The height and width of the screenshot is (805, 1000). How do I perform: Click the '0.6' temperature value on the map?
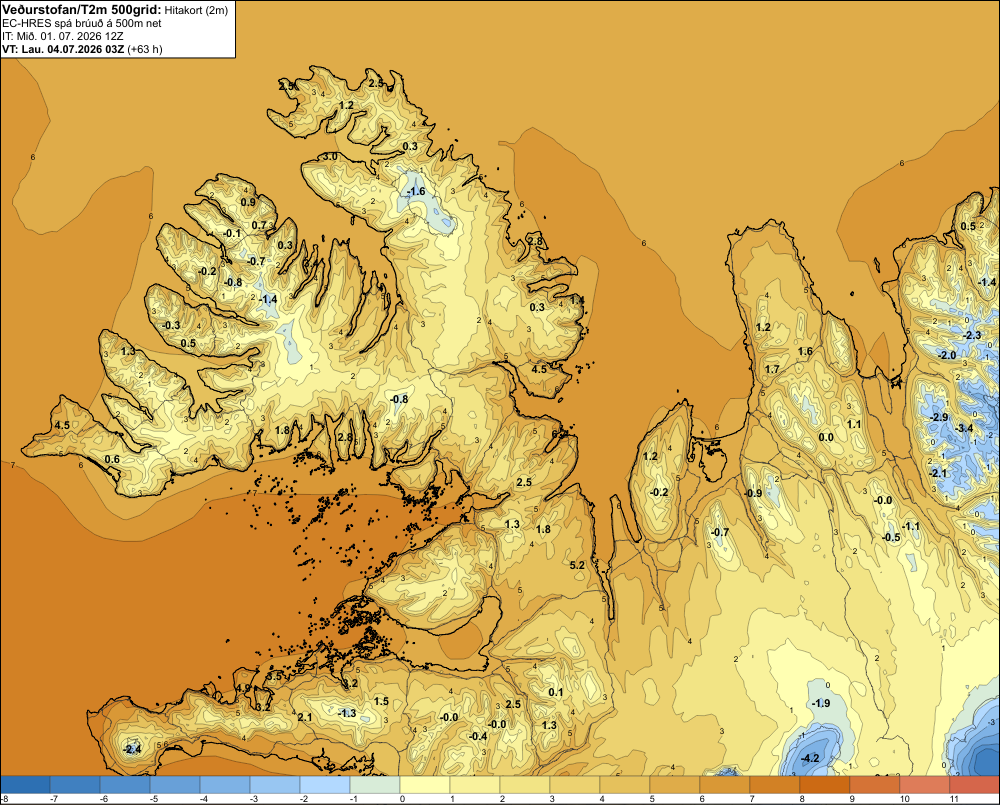click(x=112, y=459)
